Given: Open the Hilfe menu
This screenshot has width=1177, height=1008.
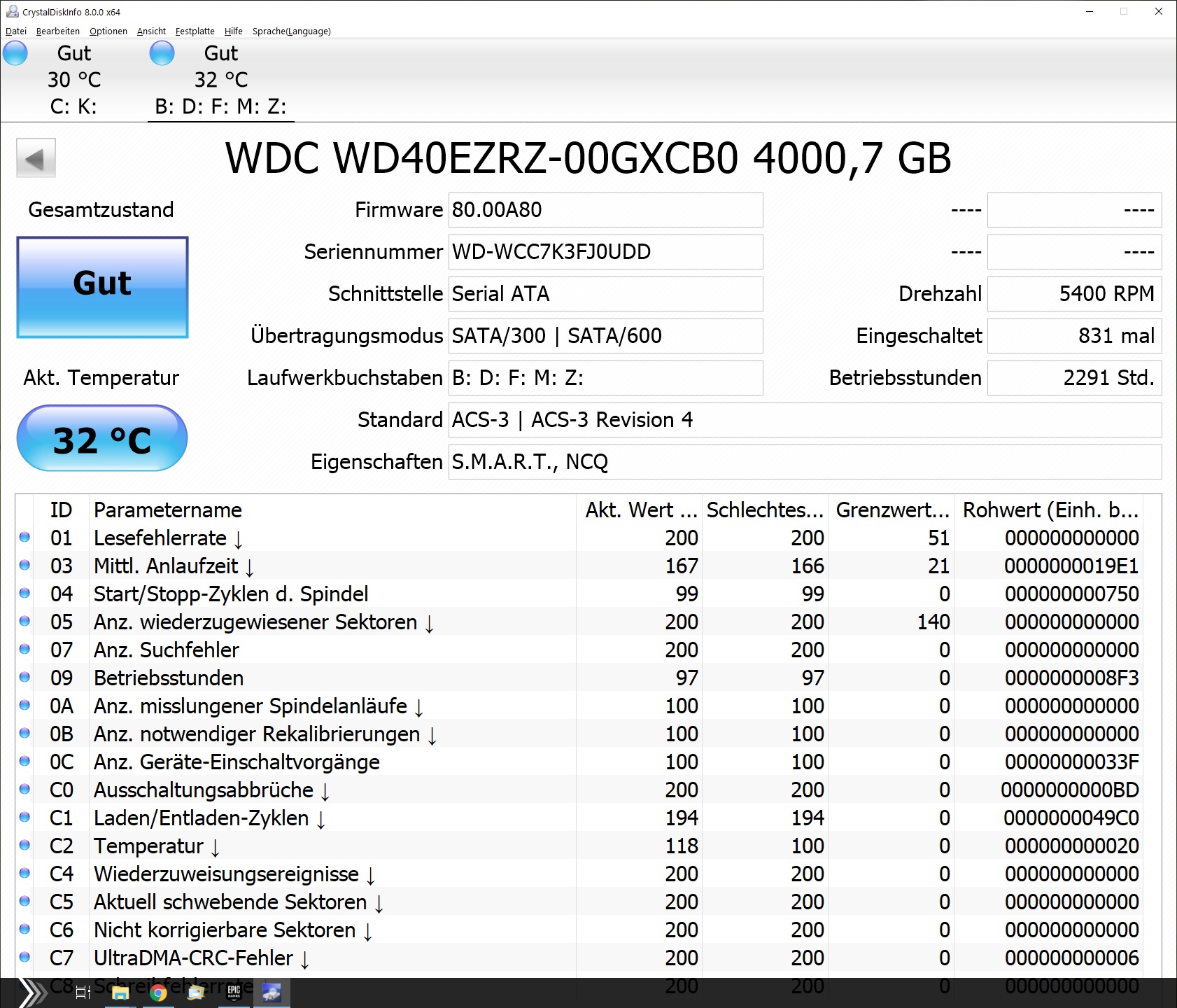Looking at the screenshot, I should click(x=234, y=31).
